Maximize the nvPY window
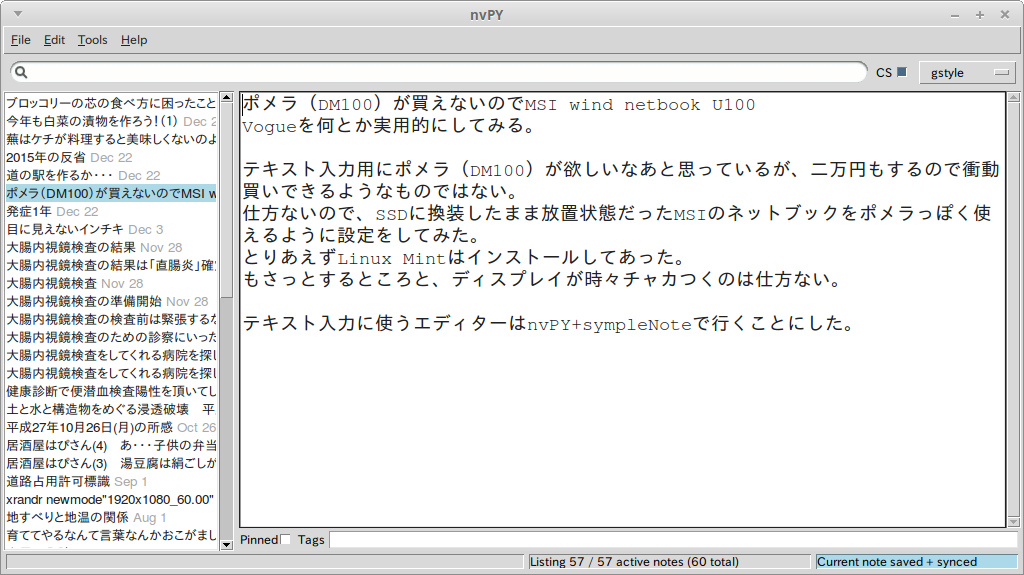 980,14
